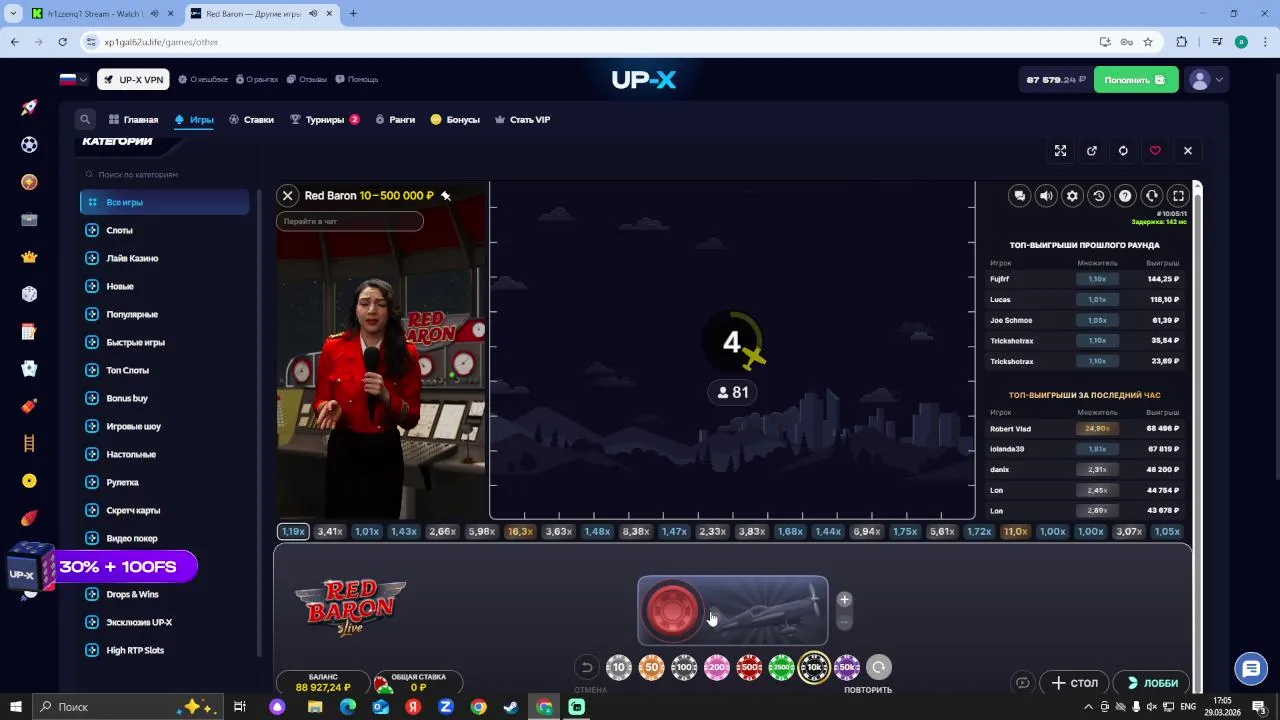This screenshot has height=720, width=1280.
Task: Reload the game via refresh icon
Action: tap(1123, 151)
